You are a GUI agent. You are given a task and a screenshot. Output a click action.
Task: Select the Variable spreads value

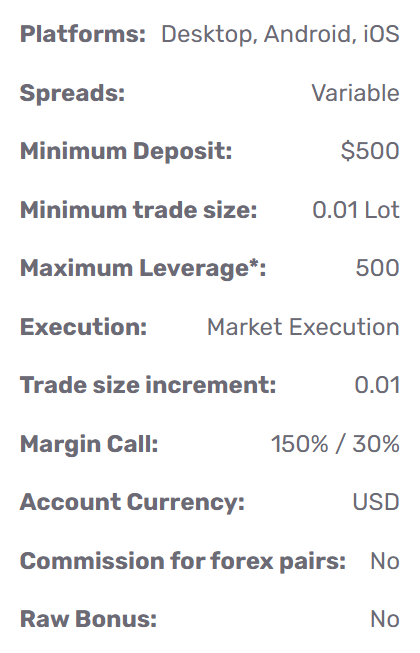point(355,93)
